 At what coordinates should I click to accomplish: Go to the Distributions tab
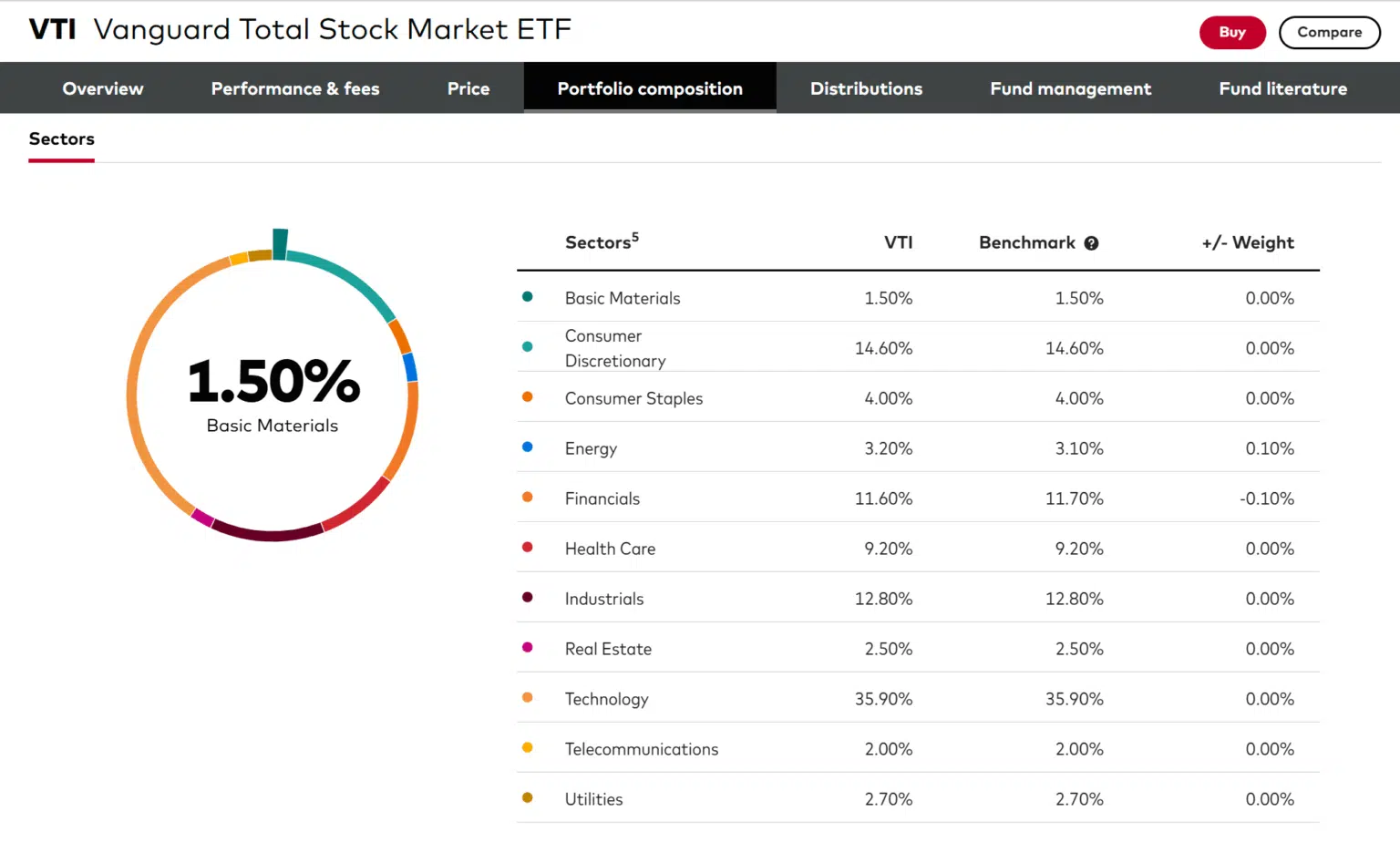click(x=866, y=88)
